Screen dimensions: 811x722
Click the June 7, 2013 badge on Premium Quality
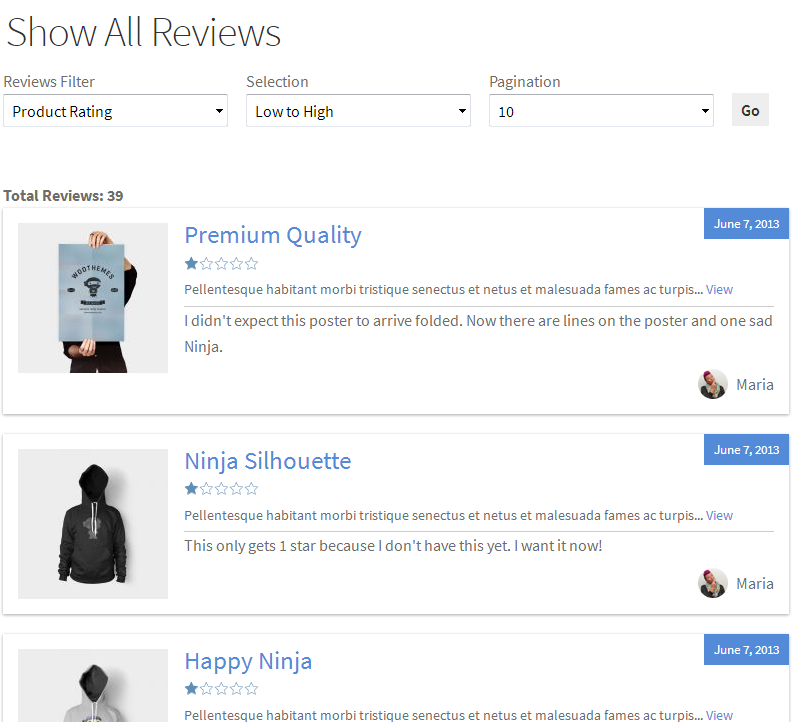746,223
